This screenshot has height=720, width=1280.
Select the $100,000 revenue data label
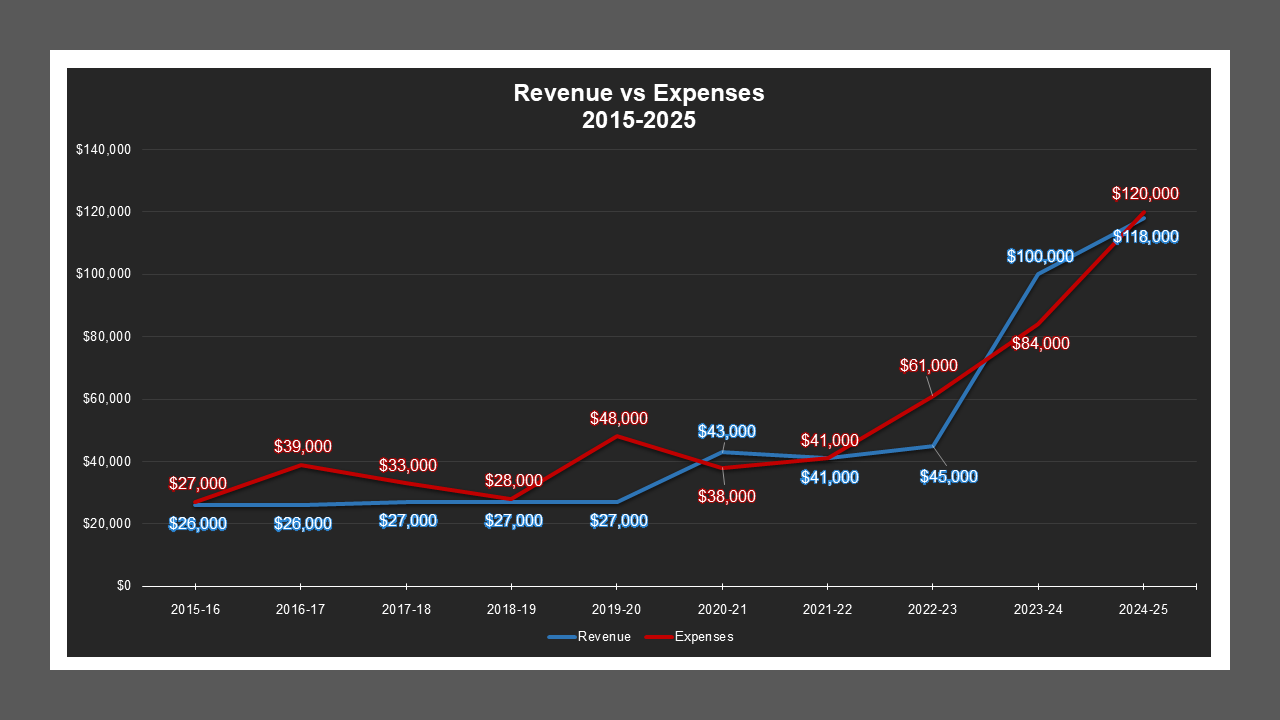(1040, 256)
